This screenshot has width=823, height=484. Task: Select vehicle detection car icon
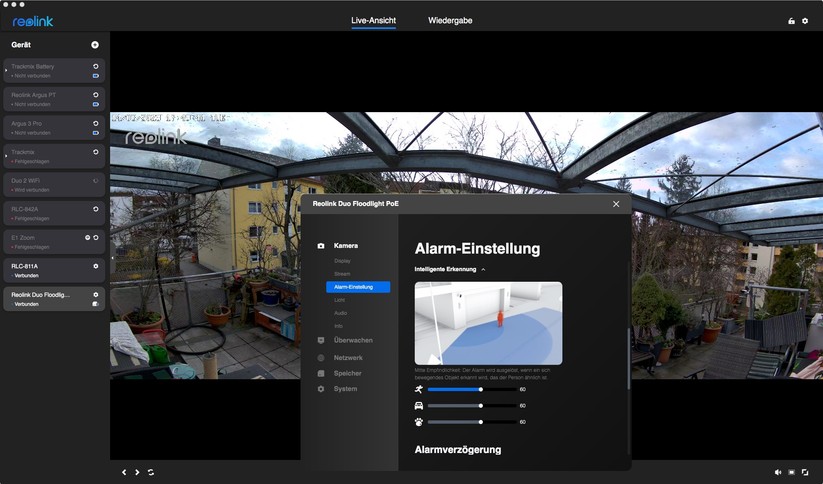pyautogui.click(x=419, y=406)
